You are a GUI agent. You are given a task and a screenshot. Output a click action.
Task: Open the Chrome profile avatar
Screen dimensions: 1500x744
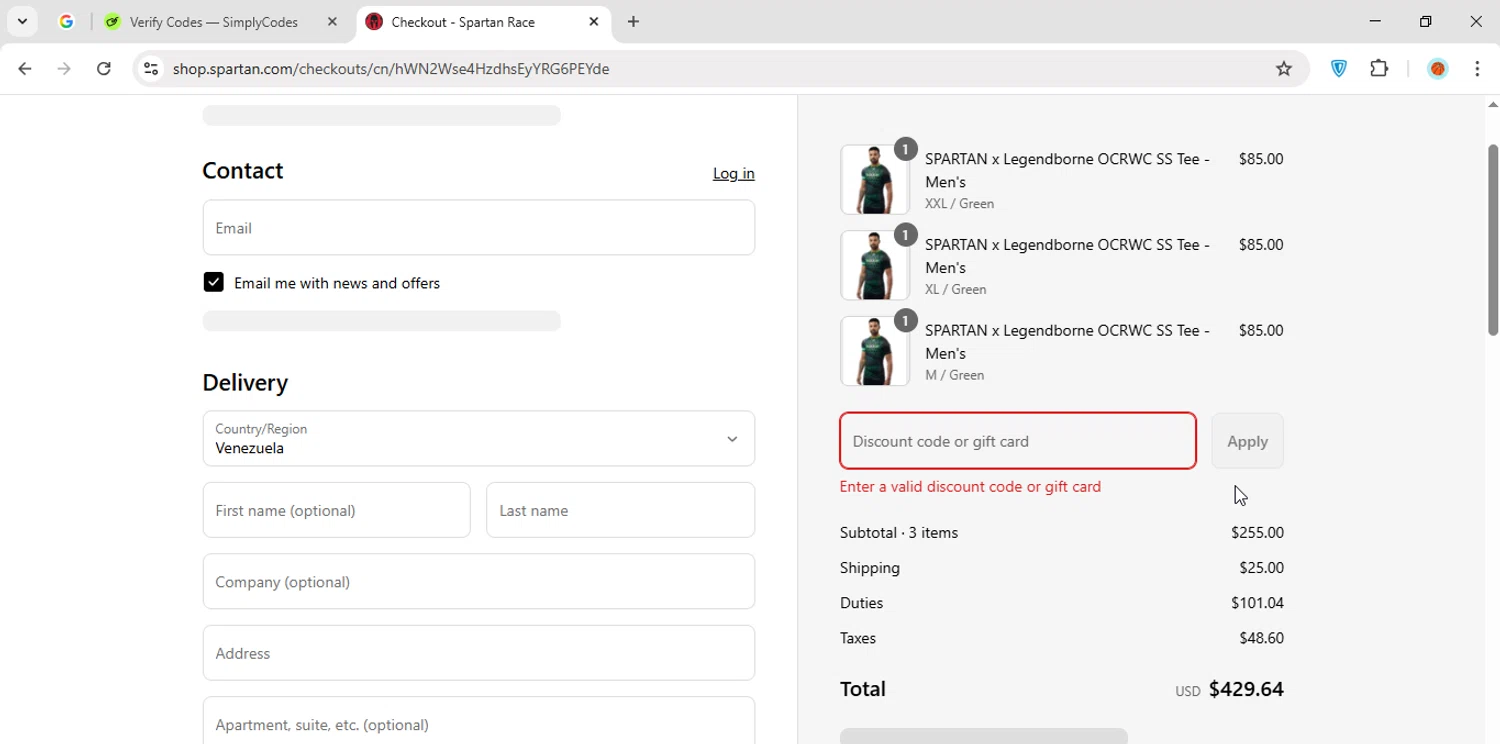point(1438,69)
